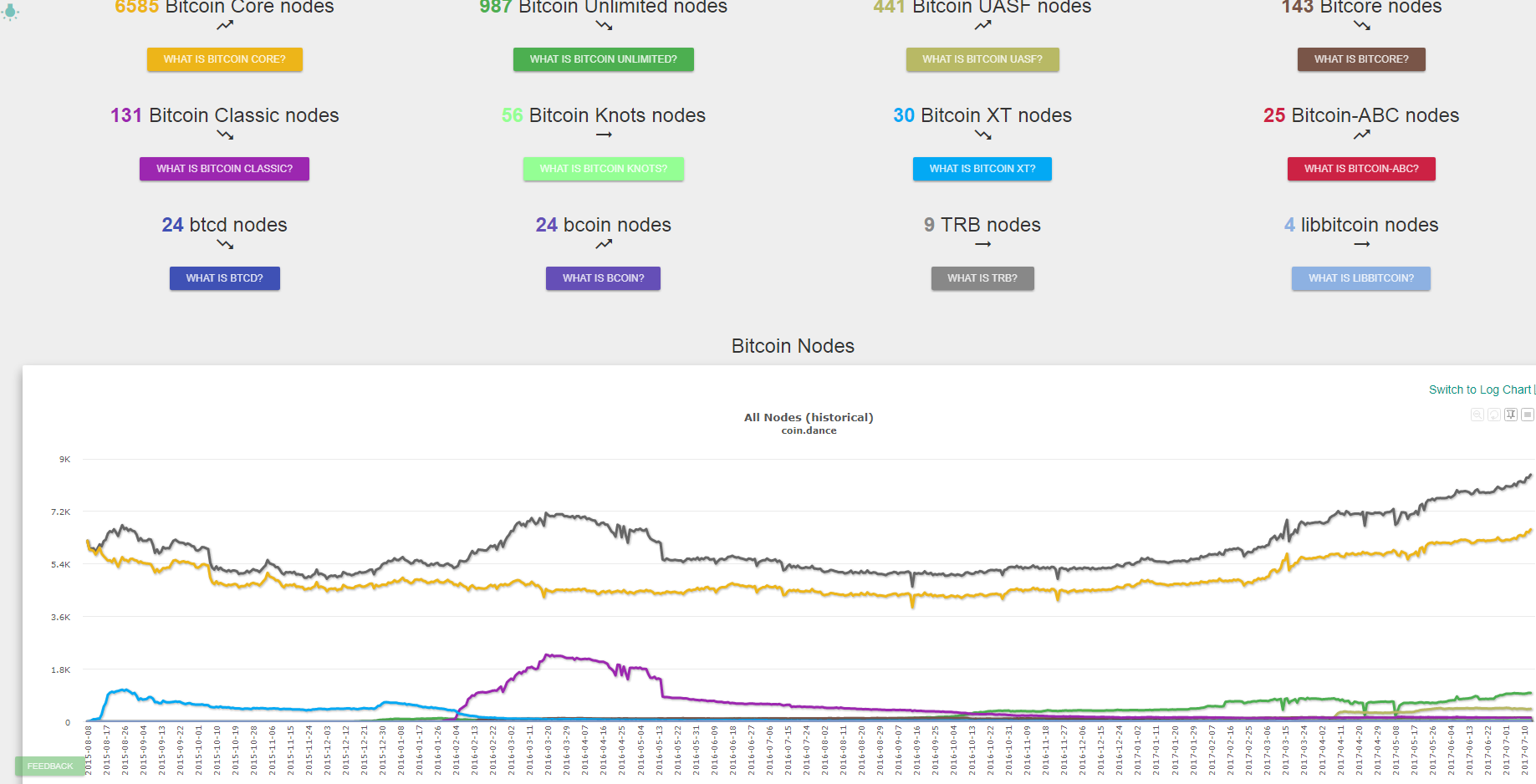The image size is (1536, 784).
Task: Click the What Is Bitcoin UASF button
Action: coord(982,59)
